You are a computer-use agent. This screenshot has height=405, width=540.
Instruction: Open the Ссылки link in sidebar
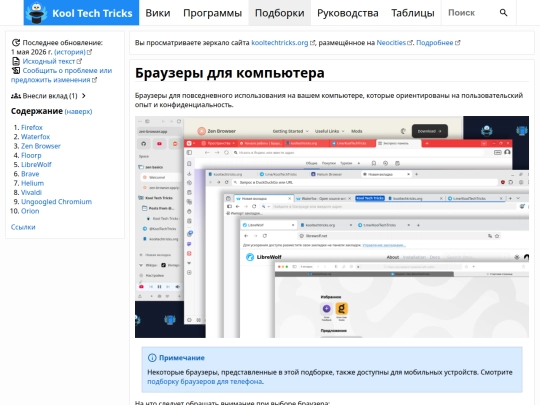(x=23, y=227)
